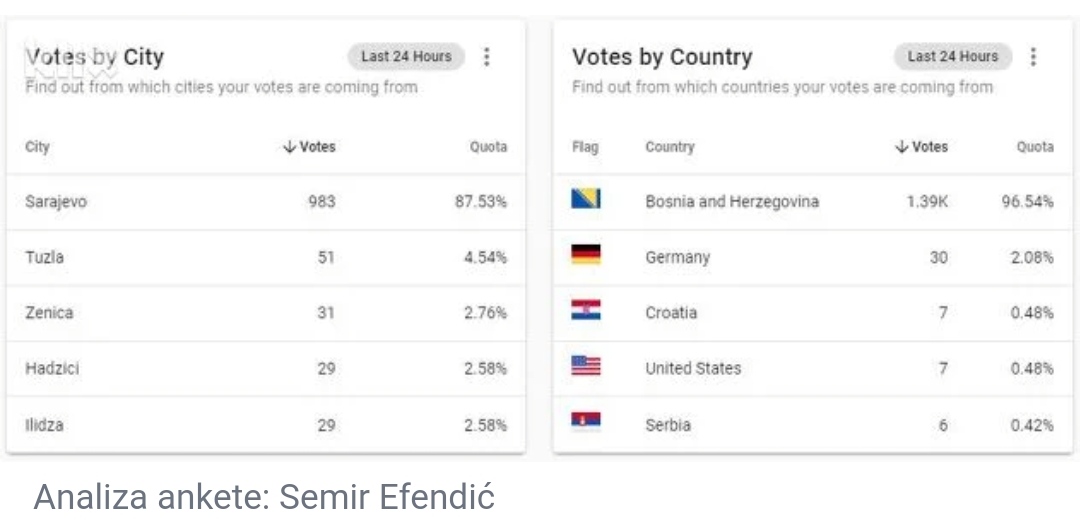The width and height of the screenshot is (1080, 528).
Task: Click the Country column header
Action: tap(669, 147)
